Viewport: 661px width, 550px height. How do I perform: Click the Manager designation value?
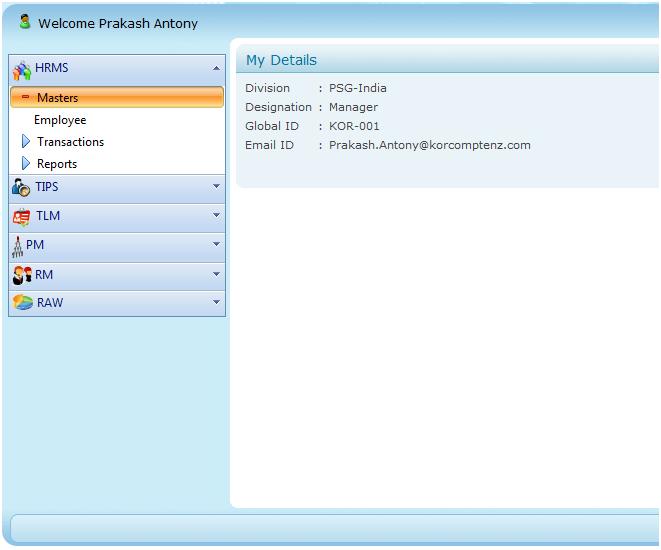tap(353, 107)
